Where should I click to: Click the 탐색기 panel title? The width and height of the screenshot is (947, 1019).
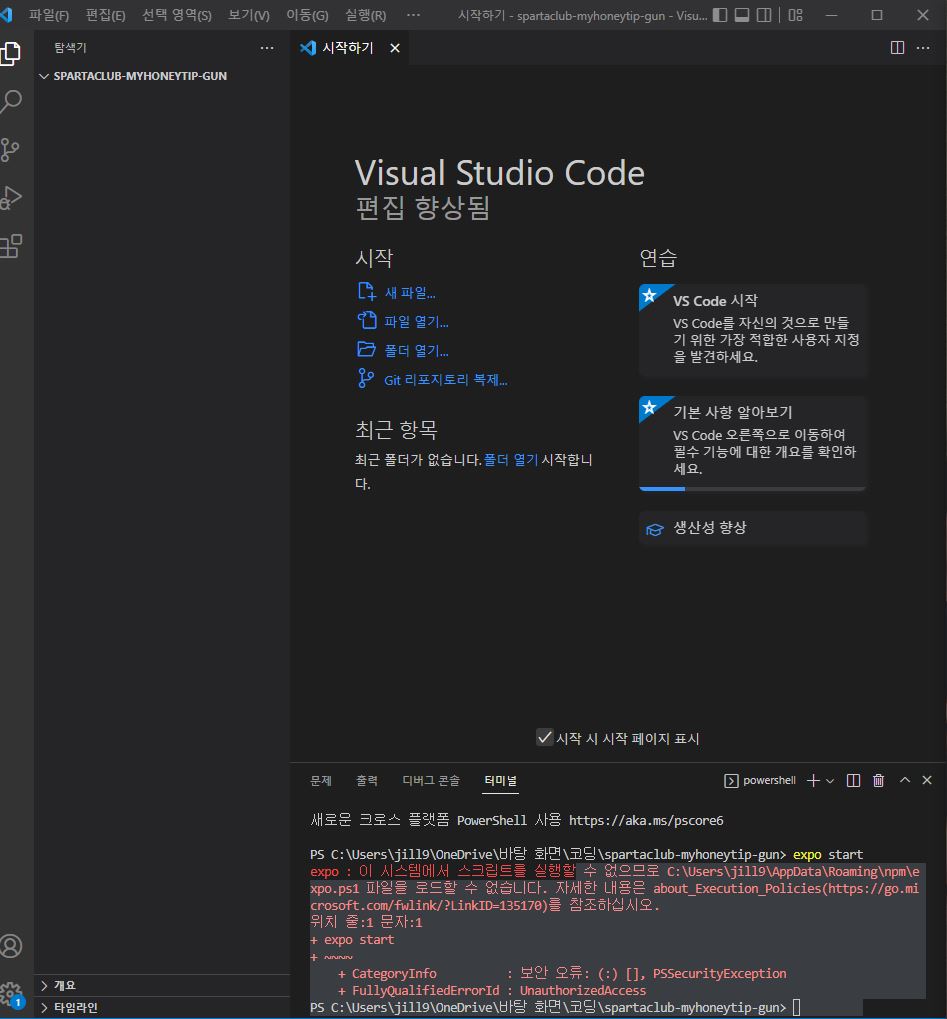pyautogui.click(x=70, y=48)
